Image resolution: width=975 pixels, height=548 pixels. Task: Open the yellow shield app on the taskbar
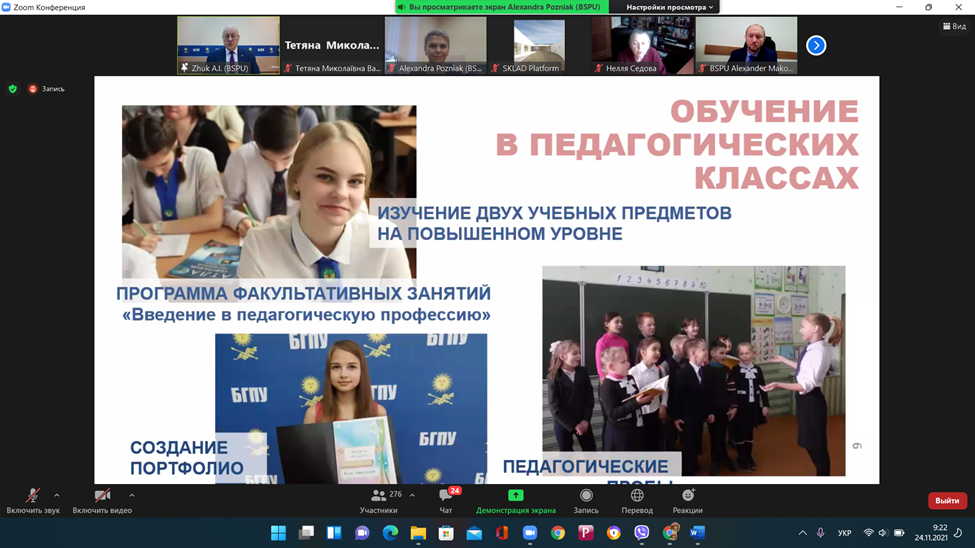[x=614, y=533]
